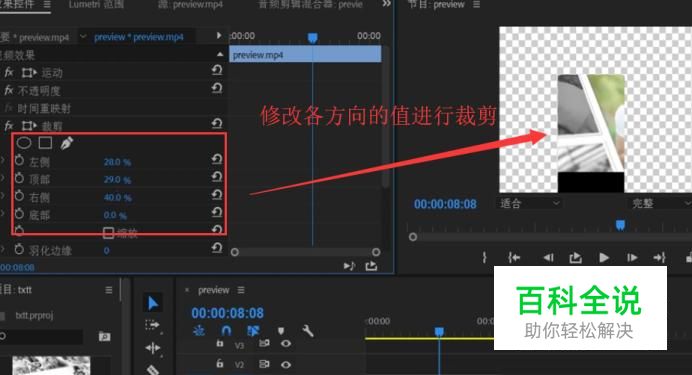The image size is (692, 375).
Task: Open the project panel menu
Action: click(109, 290)
